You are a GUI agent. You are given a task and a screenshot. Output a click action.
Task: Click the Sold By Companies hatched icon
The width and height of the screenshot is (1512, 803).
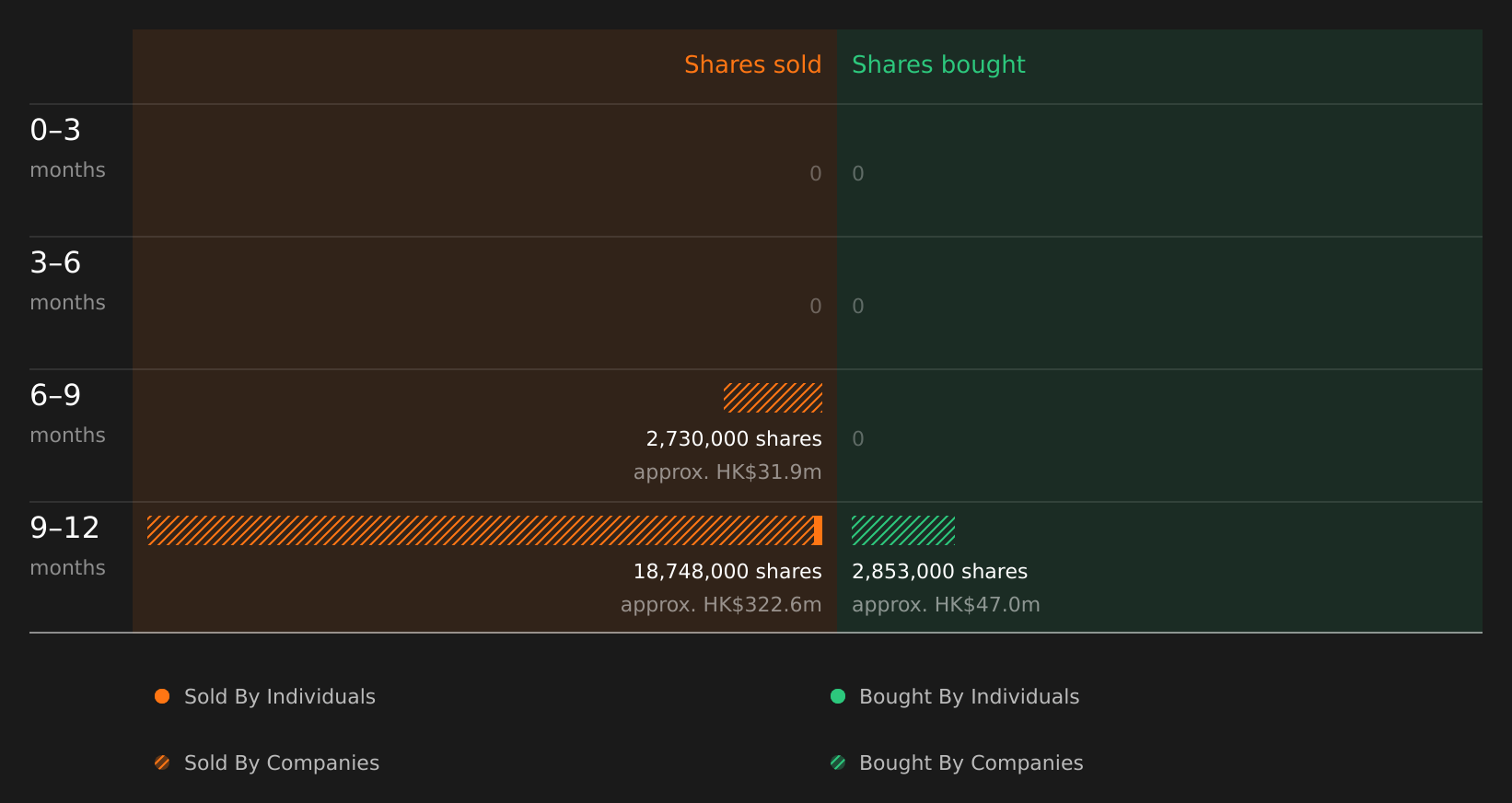click(x=162, y=762)
